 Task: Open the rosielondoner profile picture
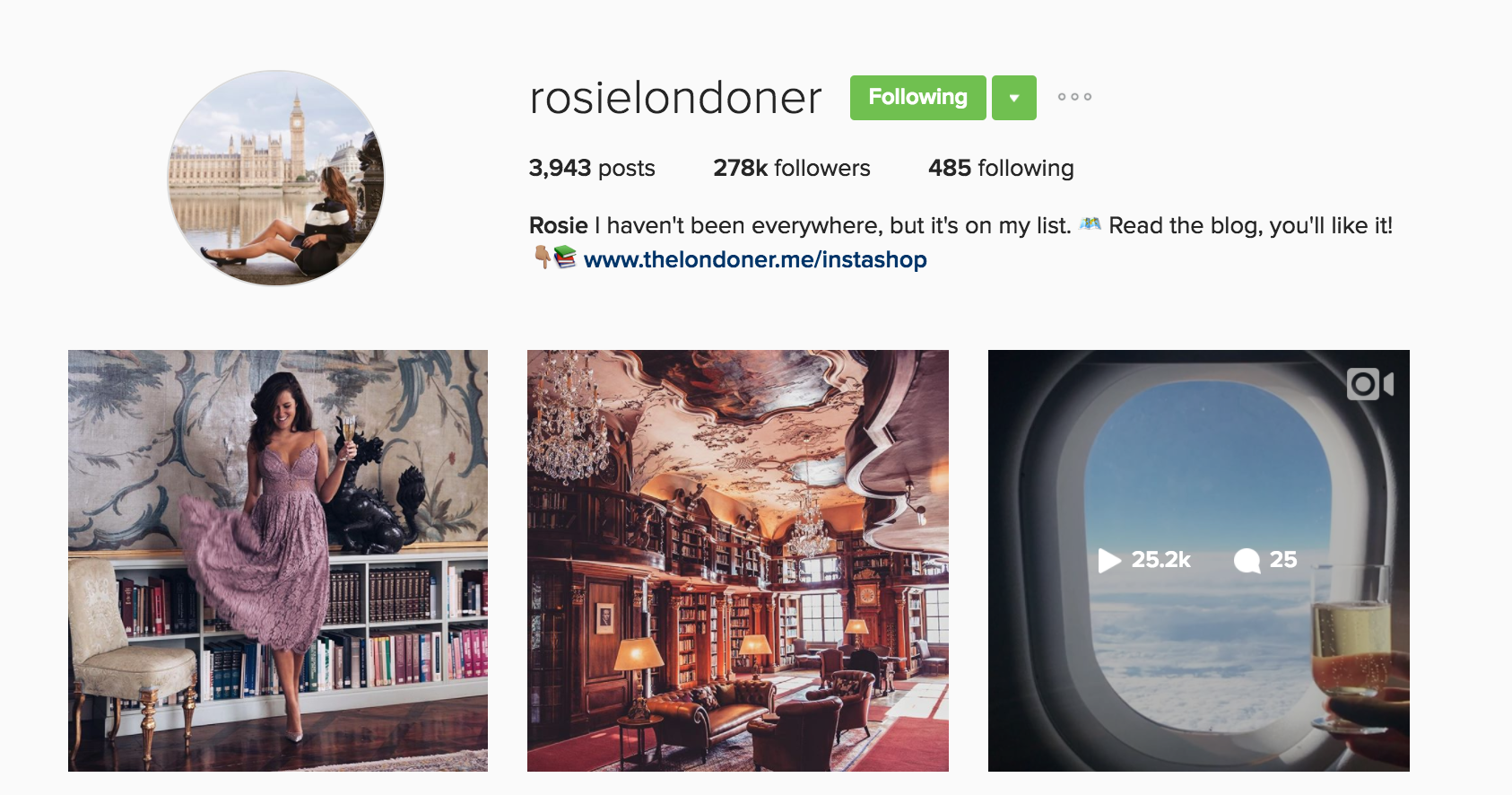[x=276, y=179]
